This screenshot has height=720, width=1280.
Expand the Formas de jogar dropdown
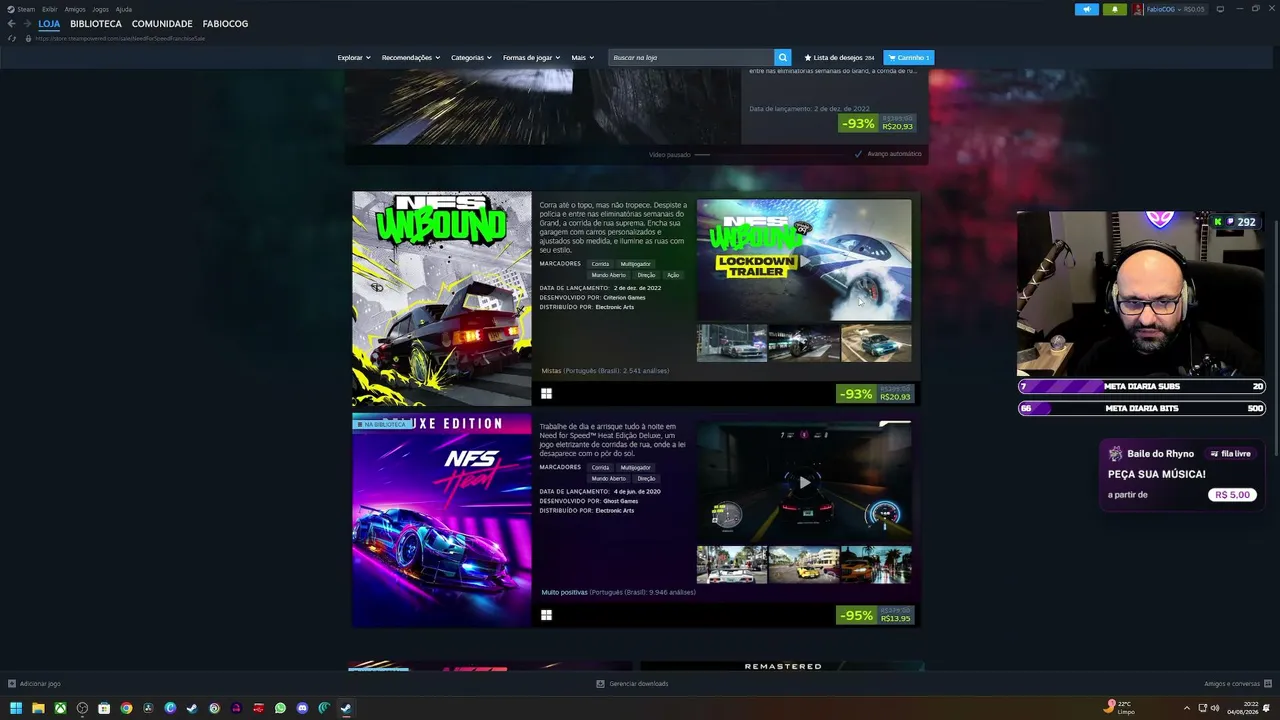(x=532, y=58)
